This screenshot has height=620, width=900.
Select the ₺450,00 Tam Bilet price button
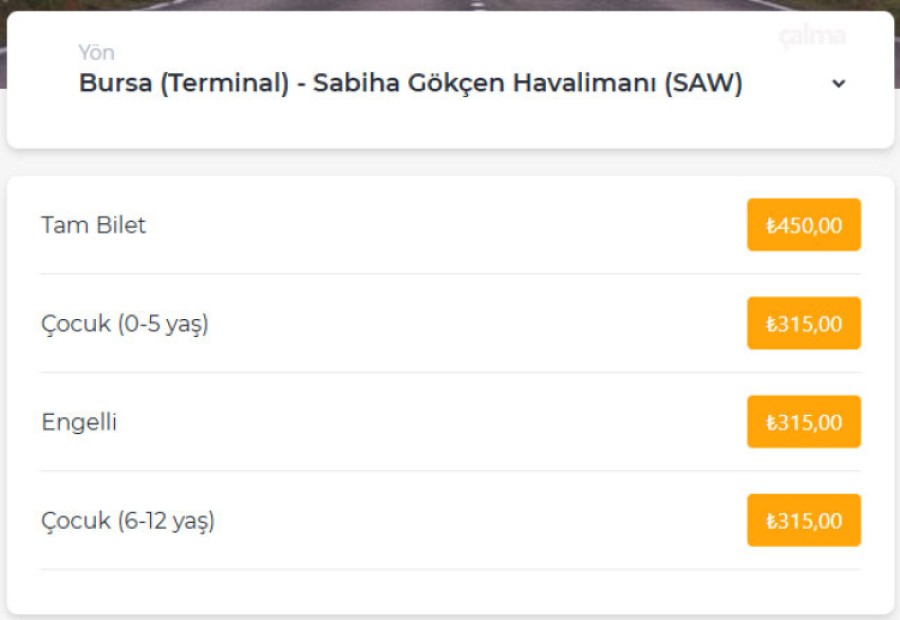point(804,224)
